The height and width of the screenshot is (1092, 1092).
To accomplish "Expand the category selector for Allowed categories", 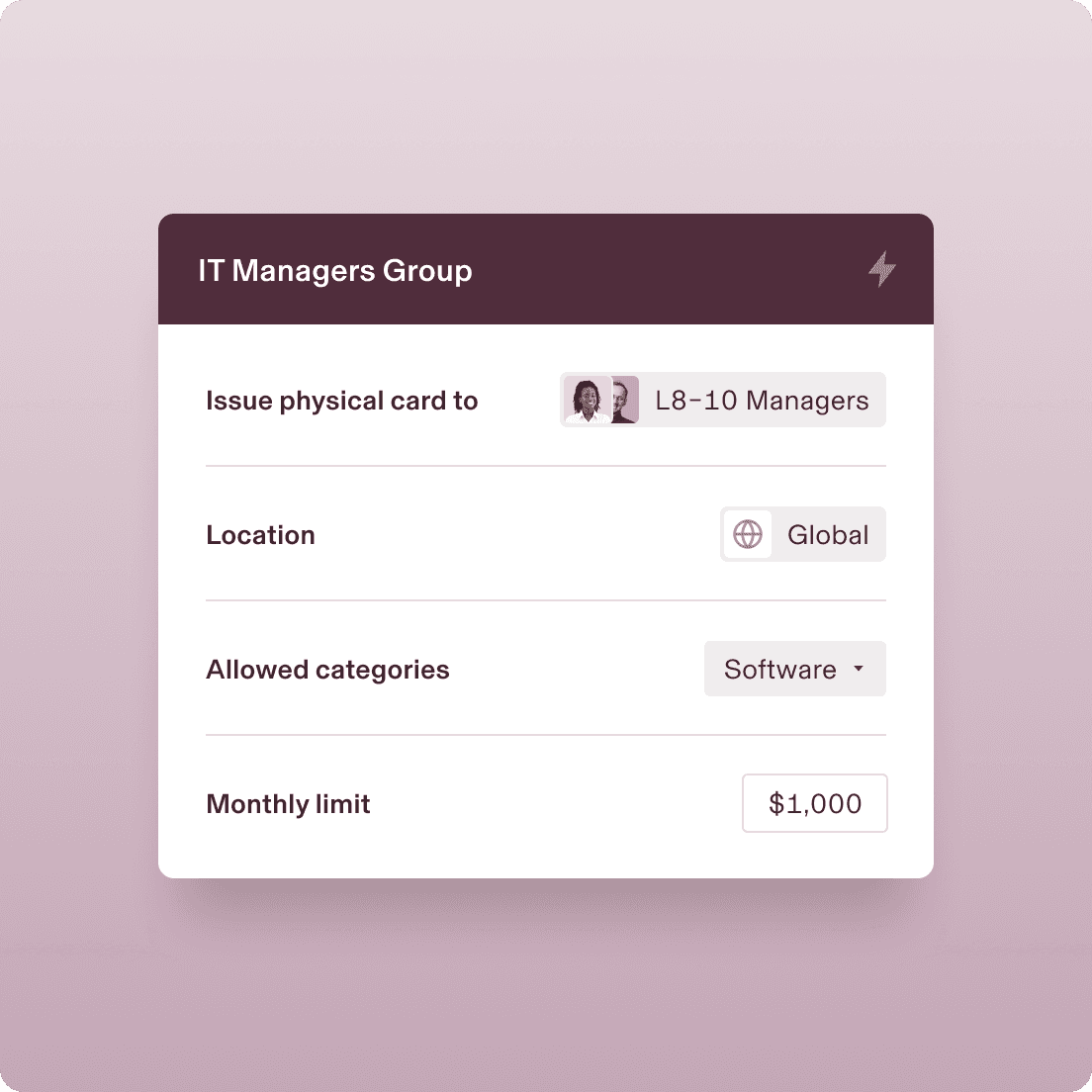I will (x=795, y=670).
